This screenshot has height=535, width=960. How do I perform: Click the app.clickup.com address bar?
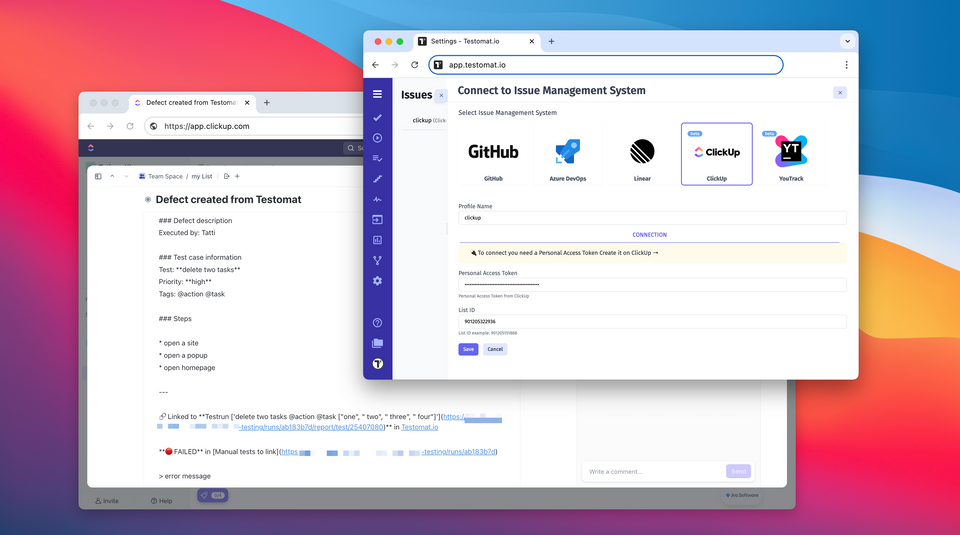pyautogui.click(x=254, y=126)
